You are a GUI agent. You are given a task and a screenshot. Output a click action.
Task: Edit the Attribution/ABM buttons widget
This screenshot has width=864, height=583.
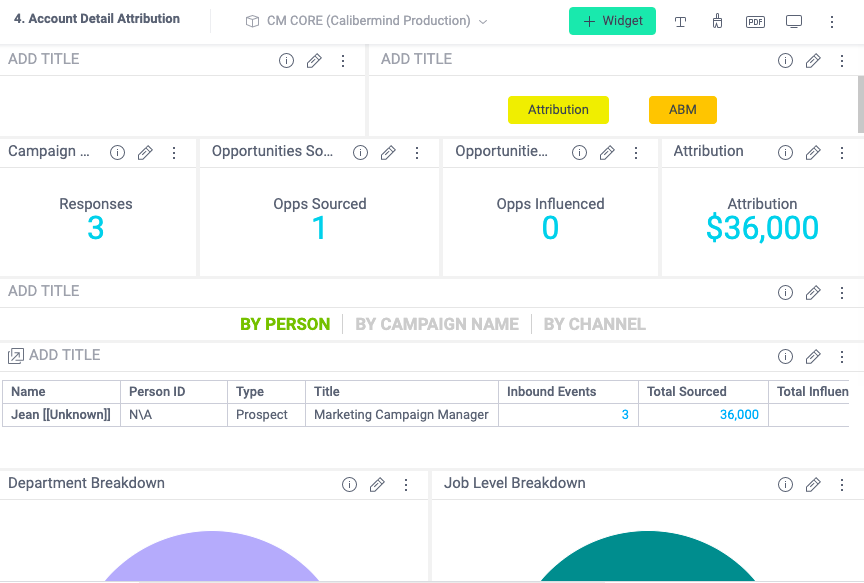click(x=813, y=61)
